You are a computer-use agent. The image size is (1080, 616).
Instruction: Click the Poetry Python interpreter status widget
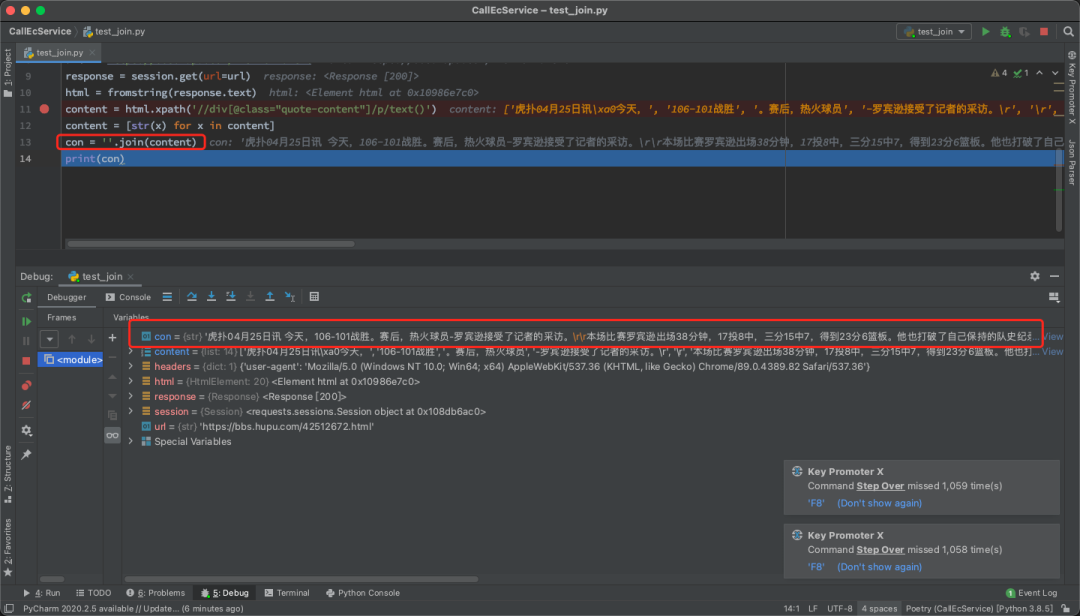(x=979, y=608)
